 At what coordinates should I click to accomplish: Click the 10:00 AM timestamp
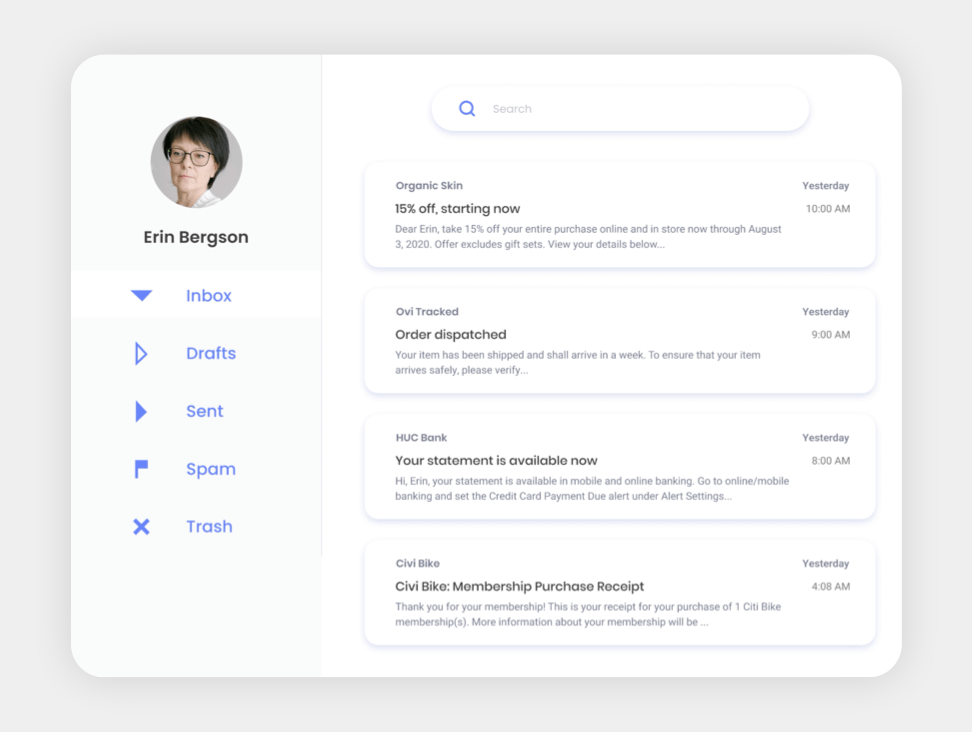[828, 209]
